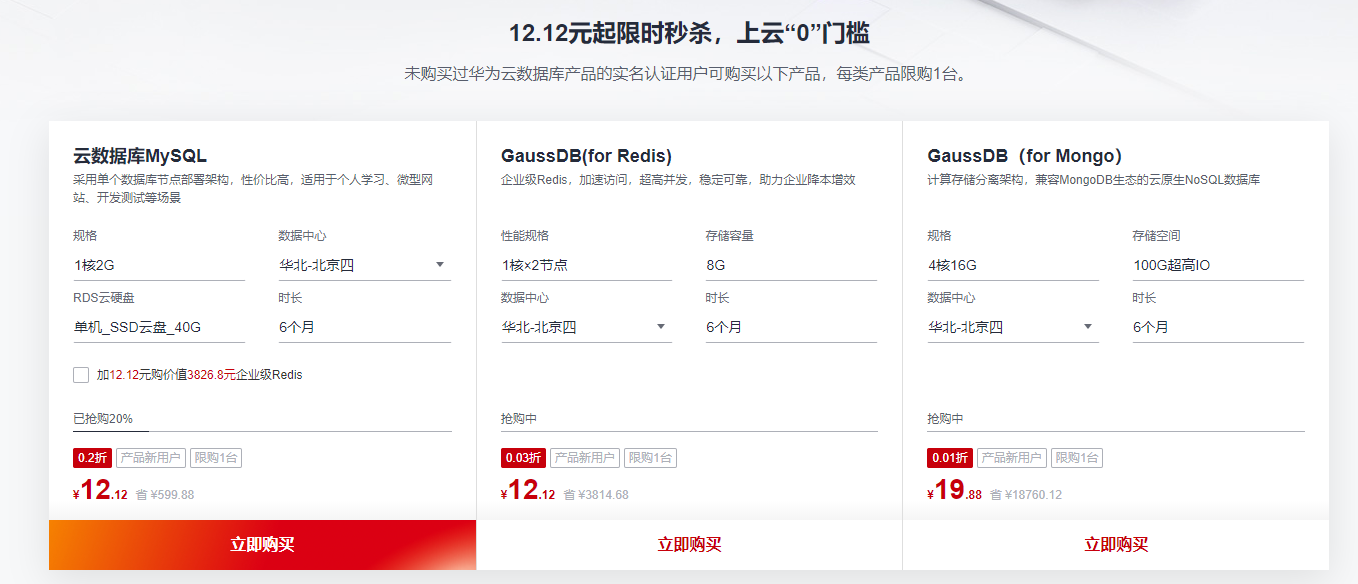Click the 0.2折 discount badge

[x=92, y=458]
